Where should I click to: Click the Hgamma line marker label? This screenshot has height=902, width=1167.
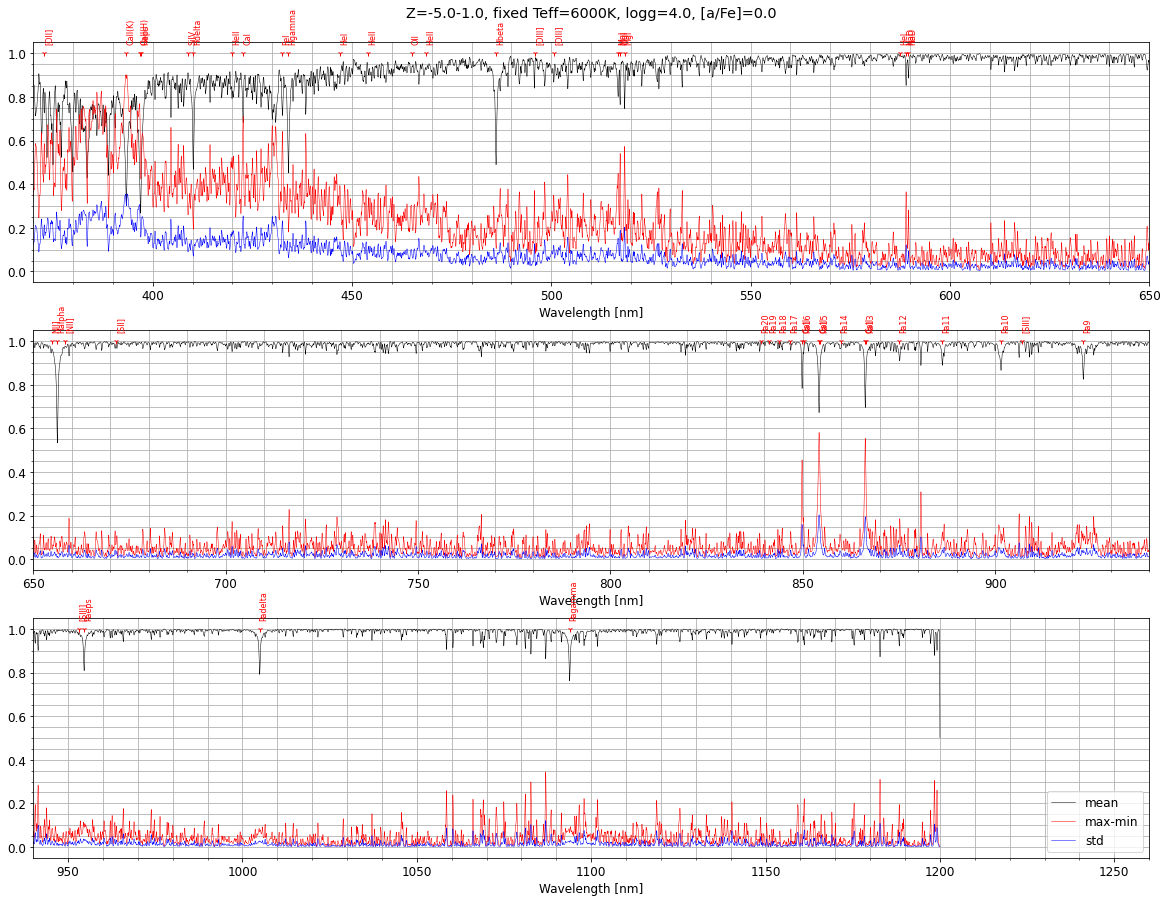292,28
